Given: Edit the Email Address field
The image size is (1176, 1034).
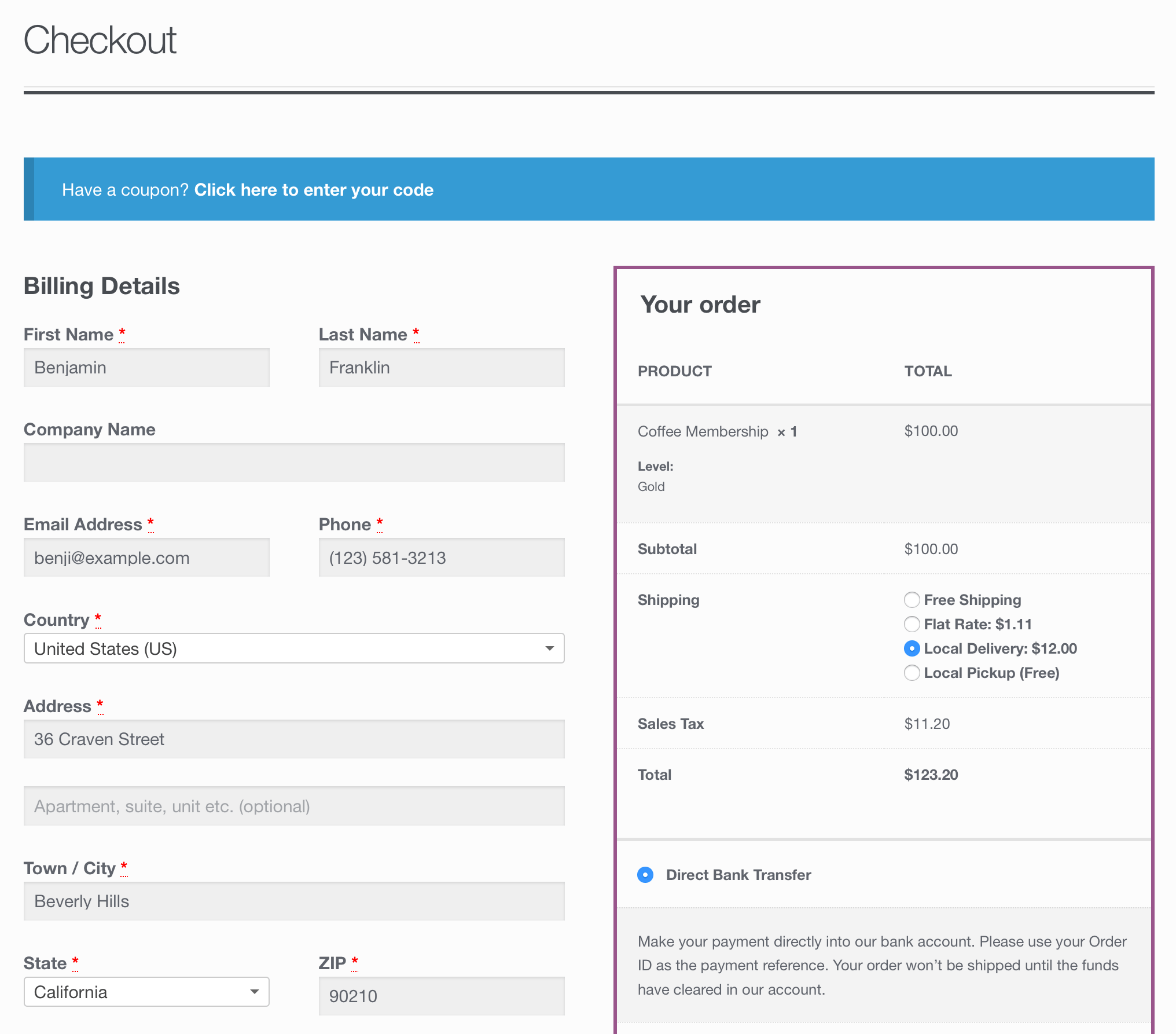Looking at the screenshot, I should pos(146,558).
